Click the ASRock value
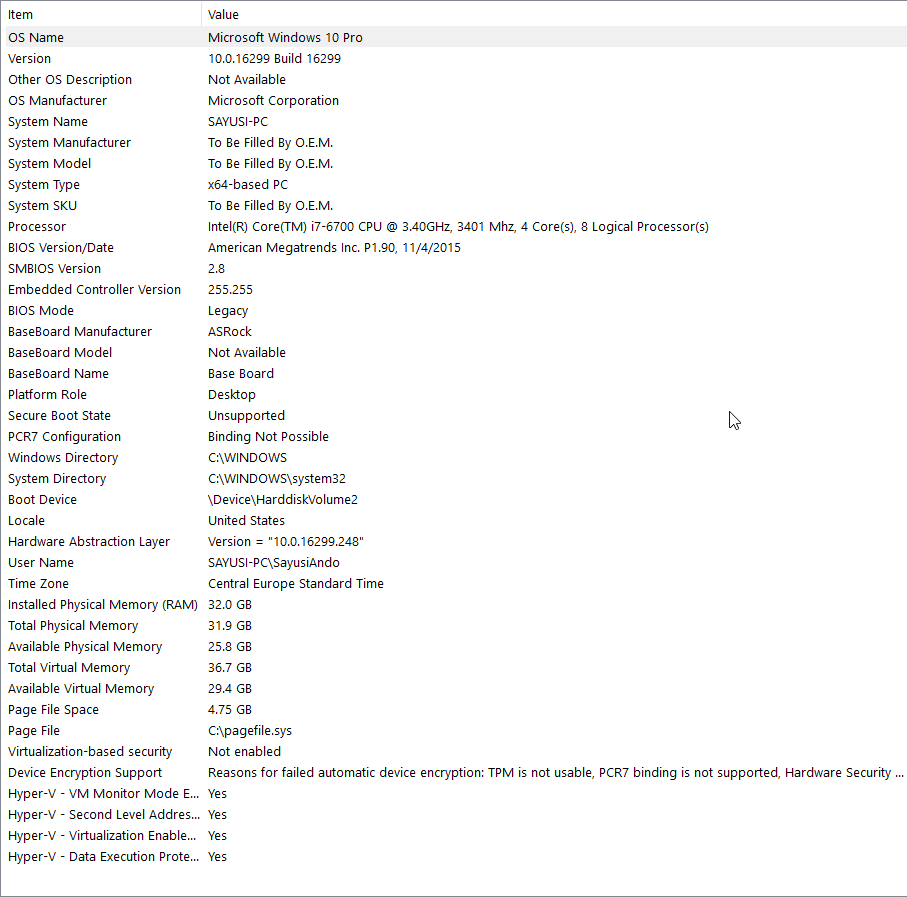 230,331
